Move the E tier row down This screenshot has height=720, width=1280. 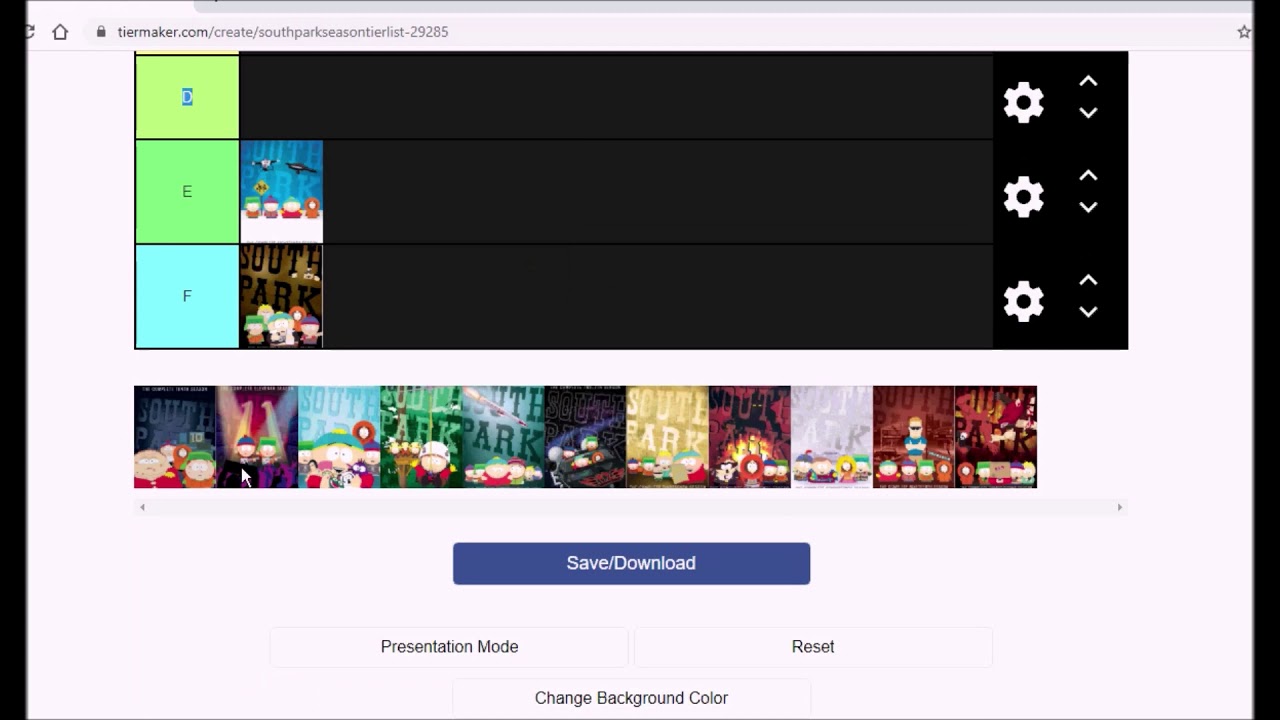[1088, 207]
